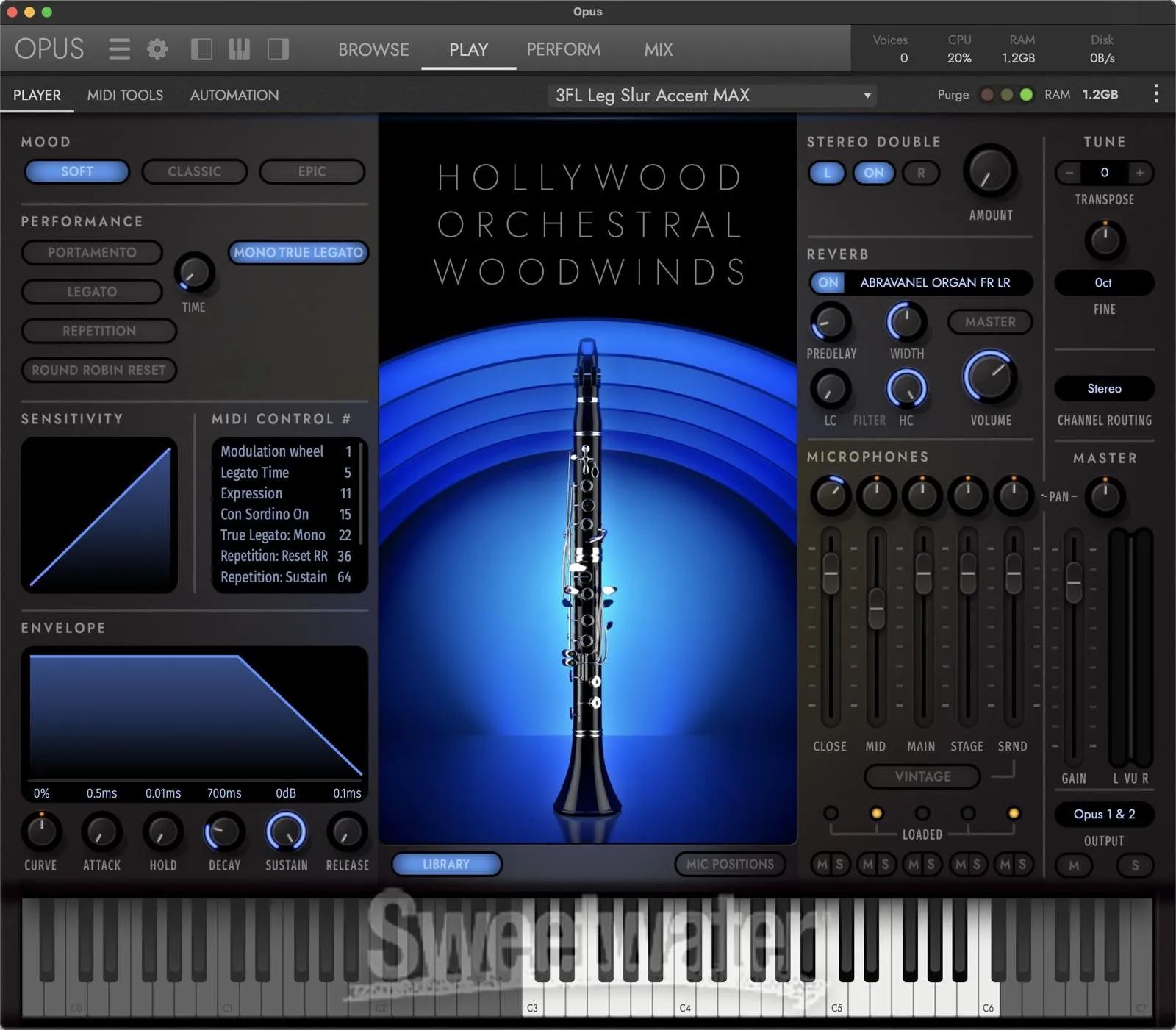Open the Opus hamburger main menu
This screenshot has width=1176, height=1030.
[x=119, y=49]
